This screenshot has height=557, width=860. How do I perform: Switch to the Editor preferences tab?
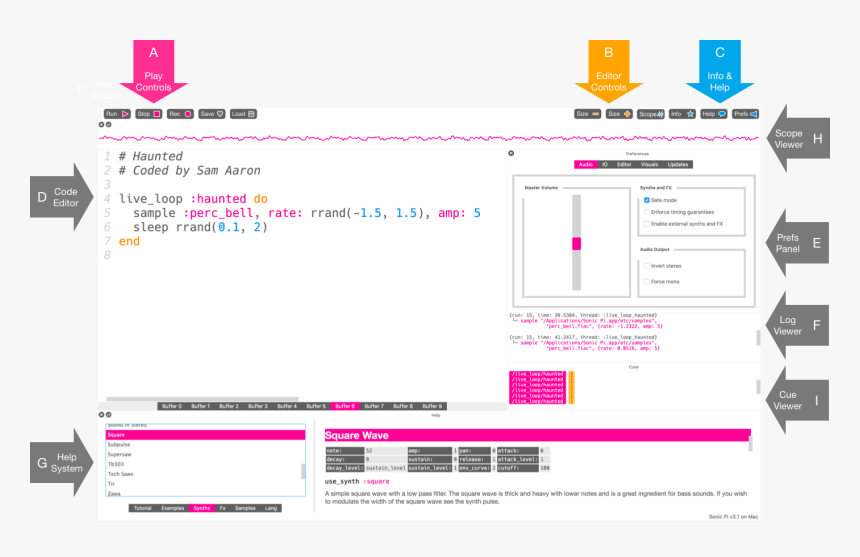tap(624, 164)
